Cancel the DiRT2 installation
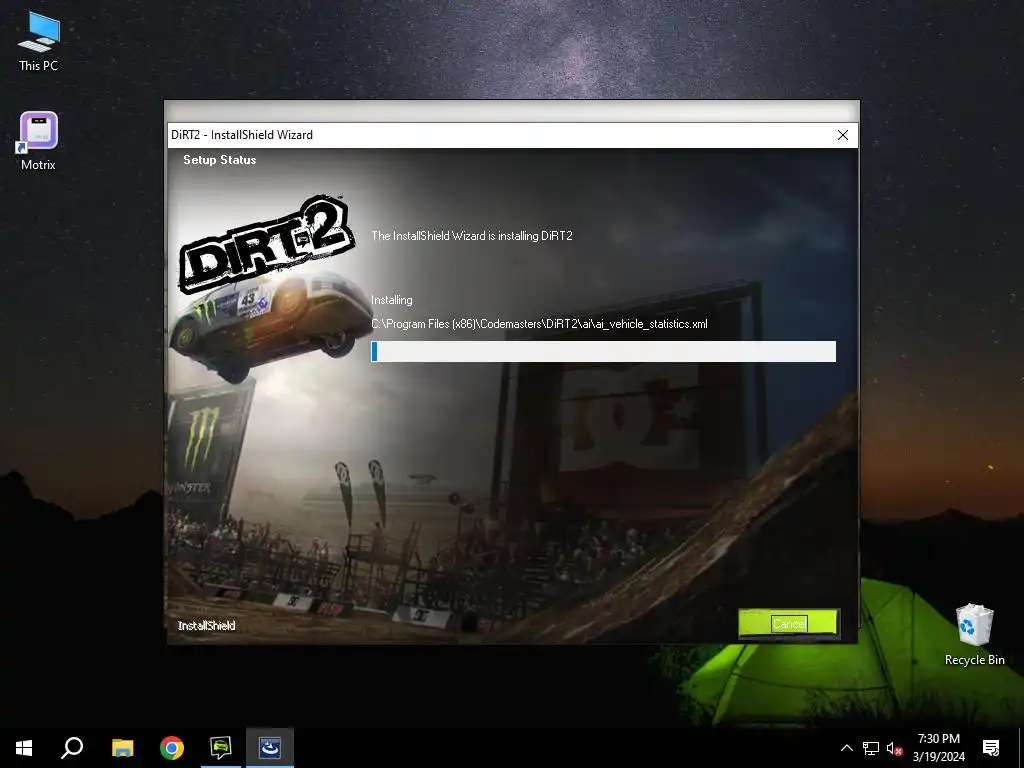The height and width of the screenshot is (768, 1024). pyautogui.click(x=788, y=624)
